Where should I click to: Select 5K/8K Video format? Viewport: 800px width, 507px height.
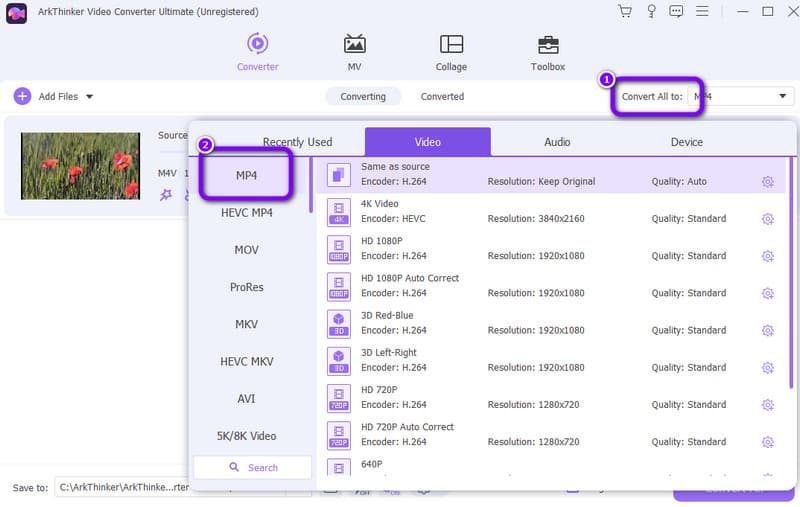coord(246,436)
